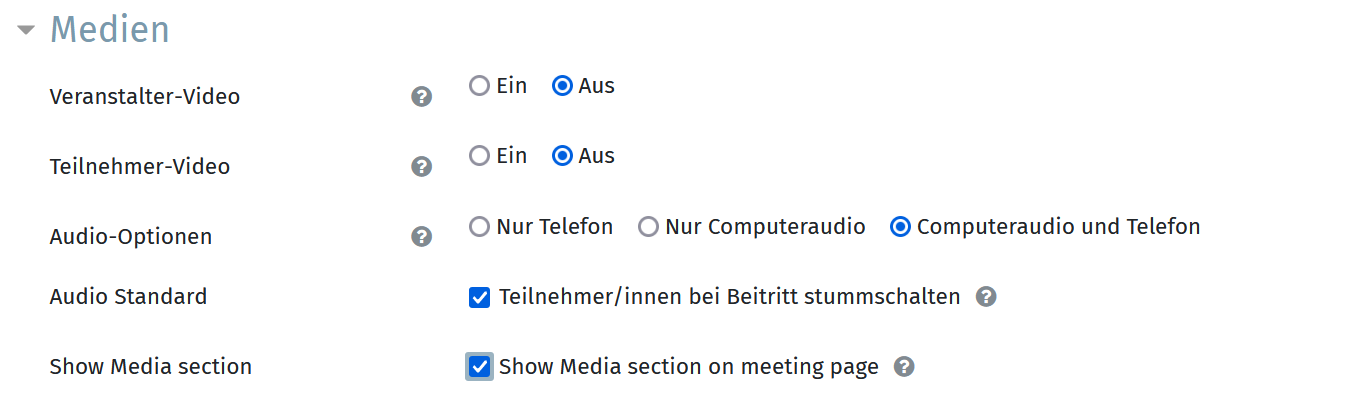Image resolution: width=1355 pixels, height=414 pixels.
Task: Click the Veranstalter-Video field label
Action: [x=145, y=97]
